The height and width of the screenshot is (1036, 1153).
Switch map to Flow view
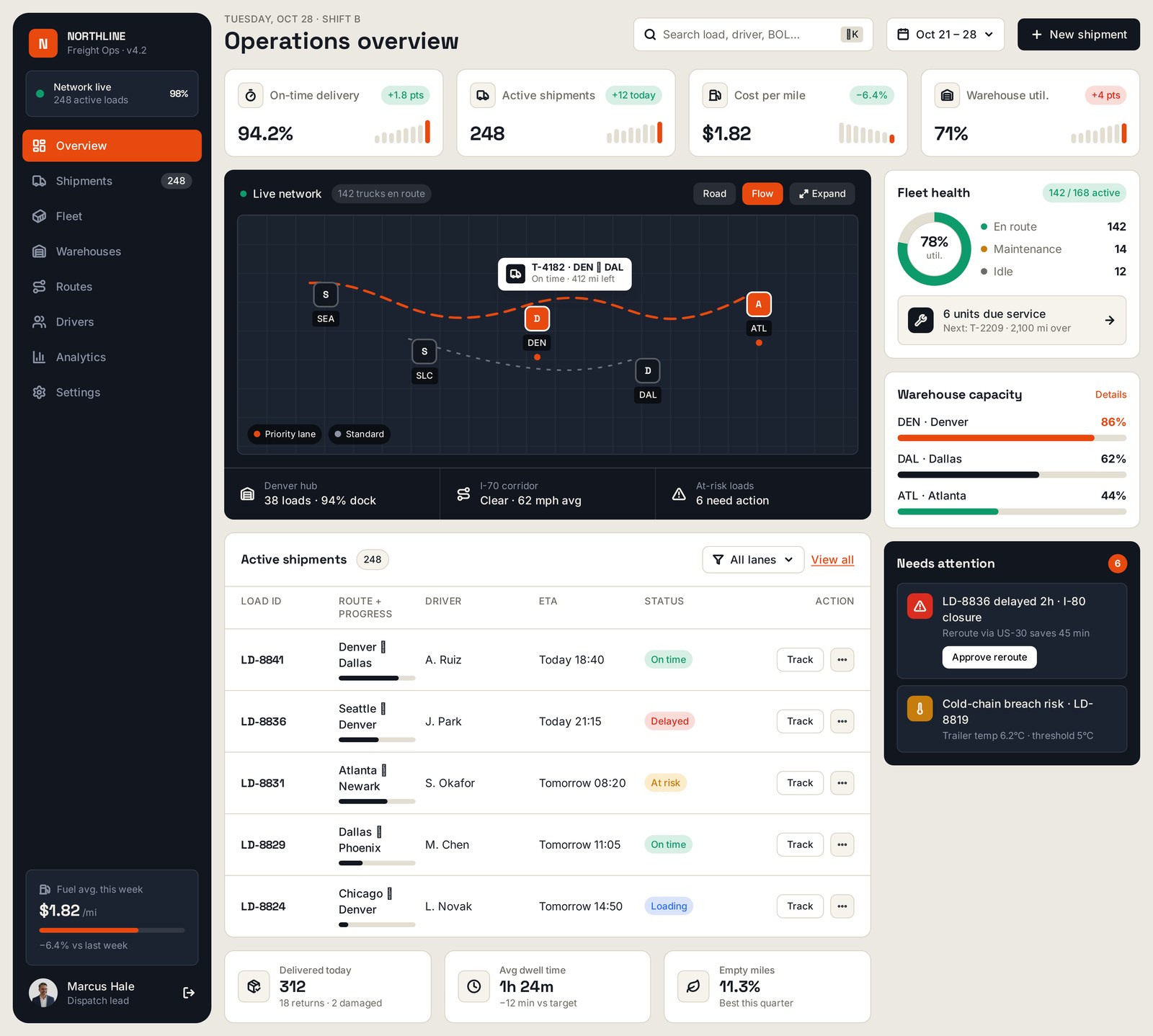[x=762, y=194]
